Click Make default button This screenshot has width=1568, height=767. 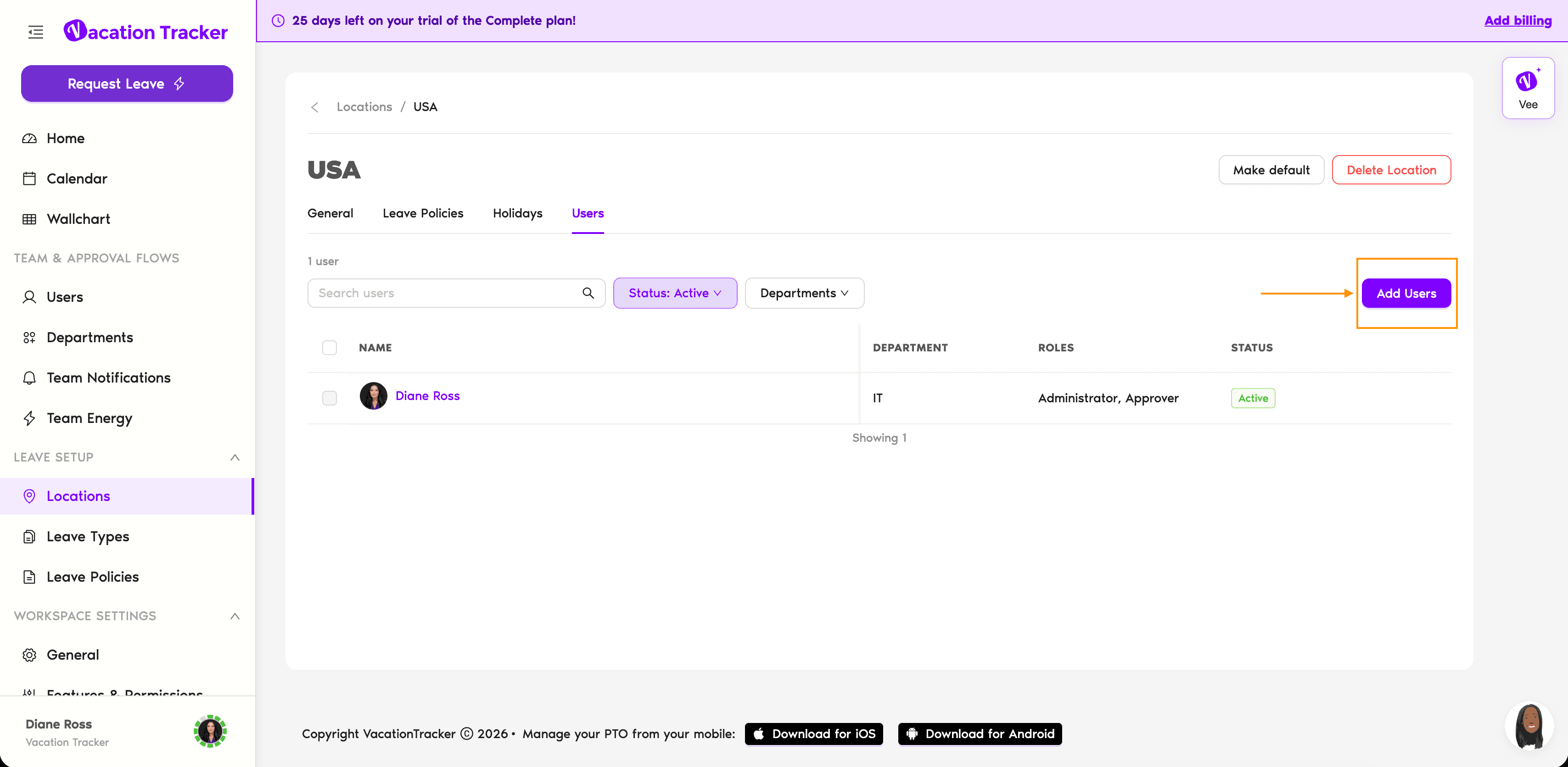point(1271,170)
